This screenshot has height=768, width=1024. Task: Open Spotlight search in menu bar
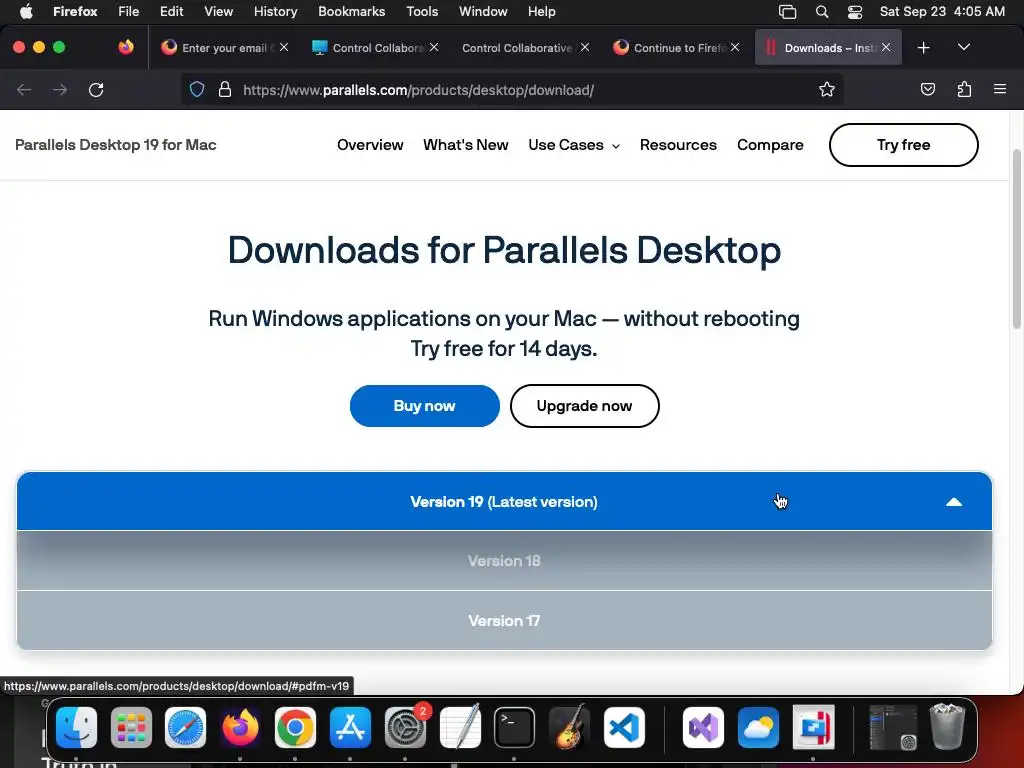822,11
